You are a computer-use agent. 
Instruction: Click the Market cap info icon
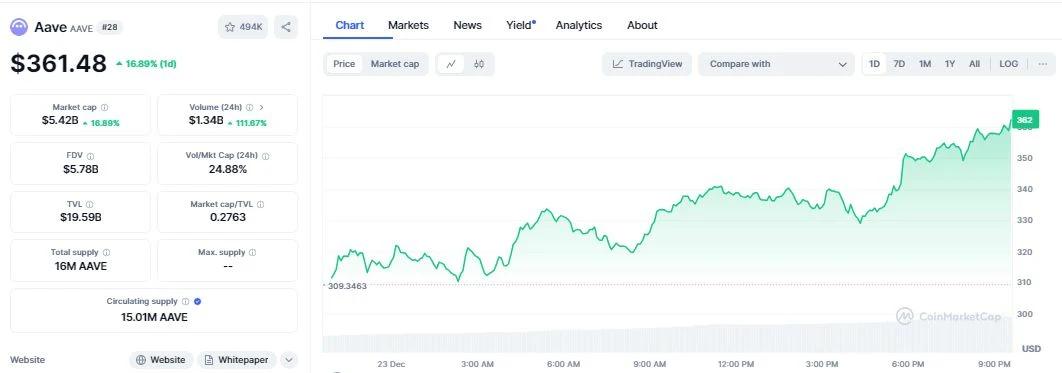(104, 108)
